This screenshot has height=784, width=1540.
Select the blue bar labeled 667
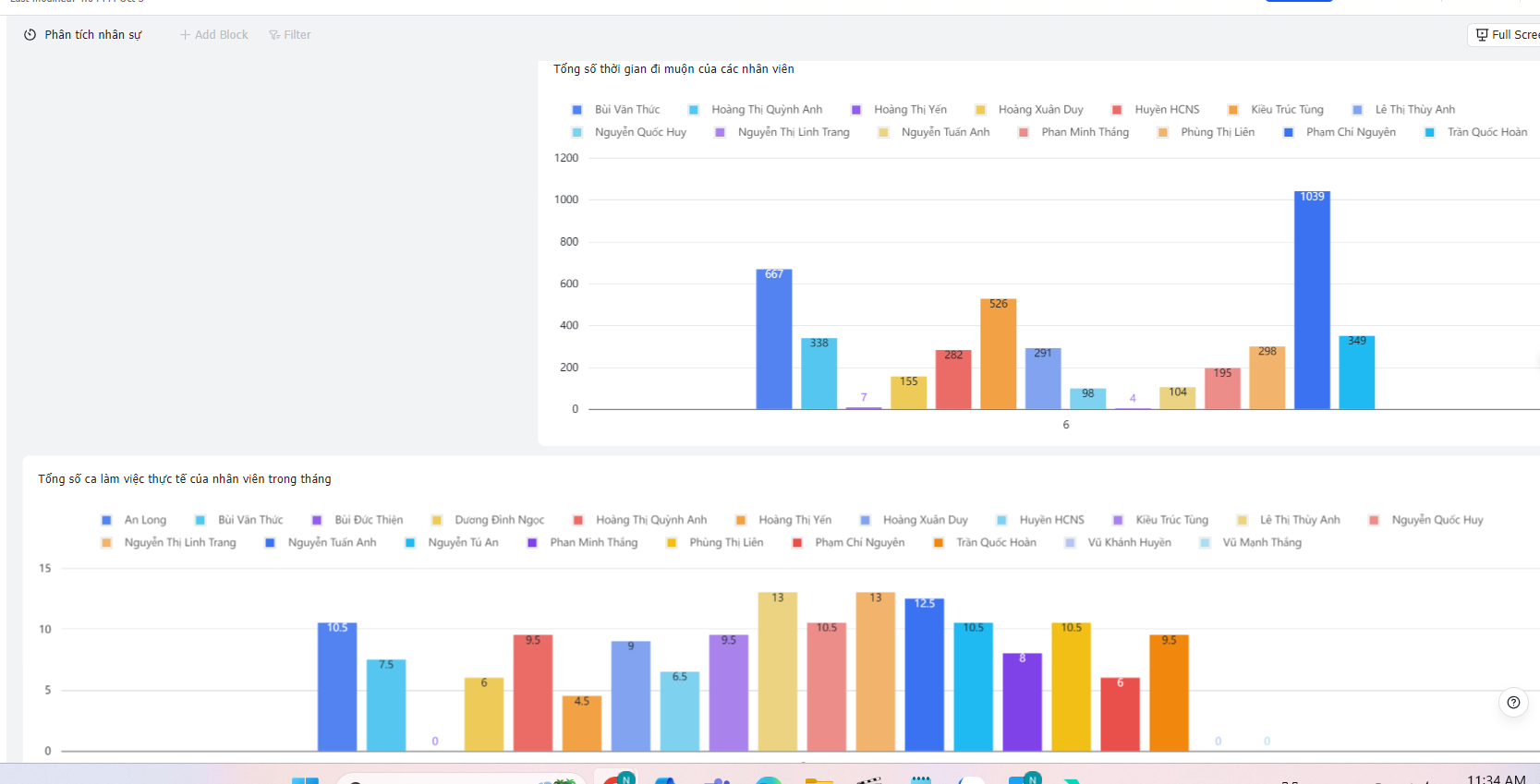pyautogui.click(x=774, y=339)
